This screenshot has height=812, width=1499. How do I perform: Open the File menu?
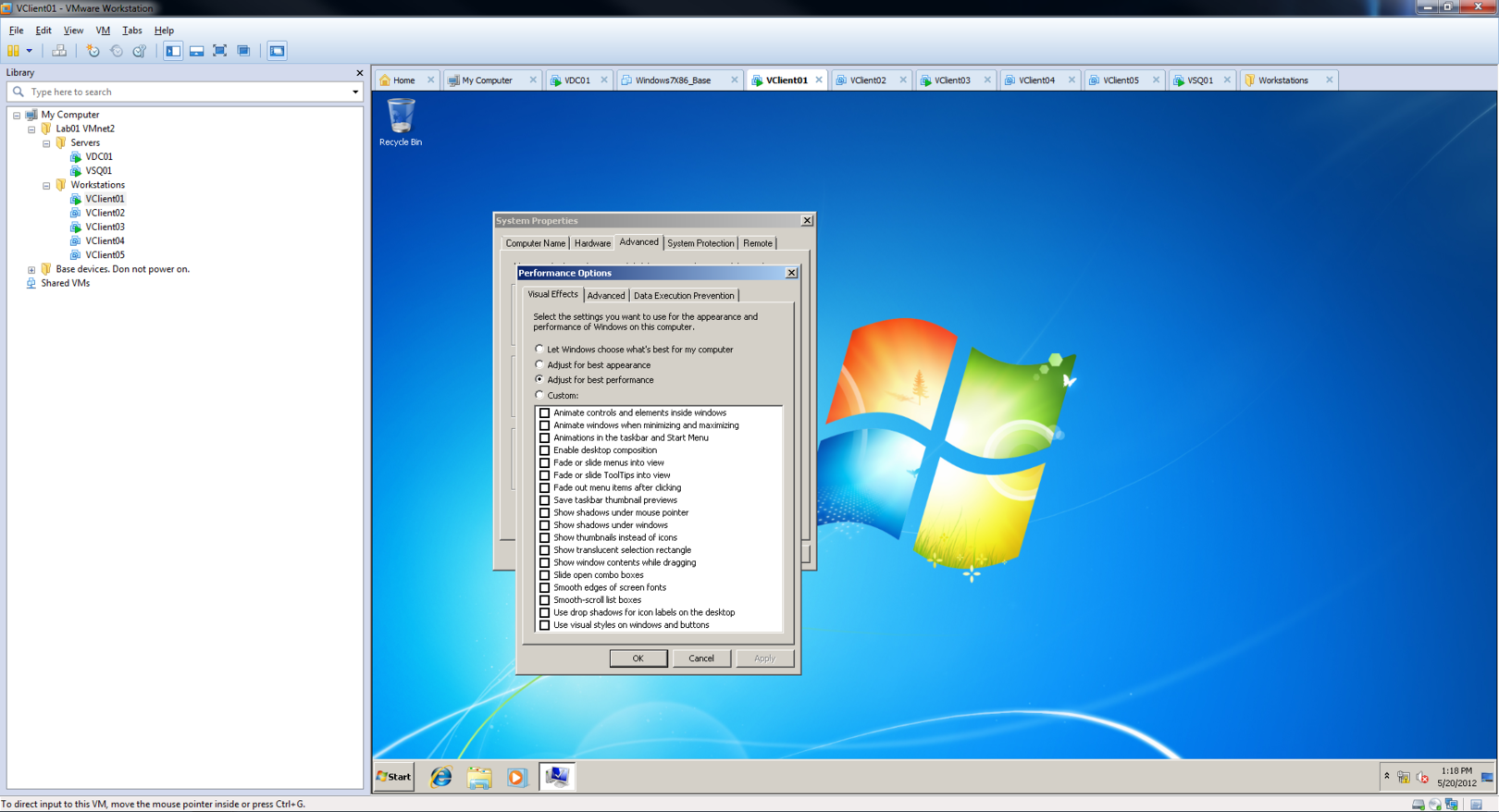click(x=16, y=31)
